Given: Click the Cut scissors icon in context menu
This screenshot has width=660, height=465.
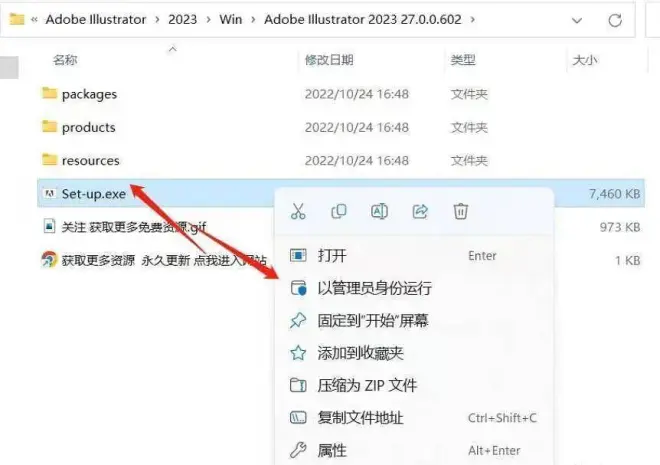Looking at the screenshot, I should point(298,211).
